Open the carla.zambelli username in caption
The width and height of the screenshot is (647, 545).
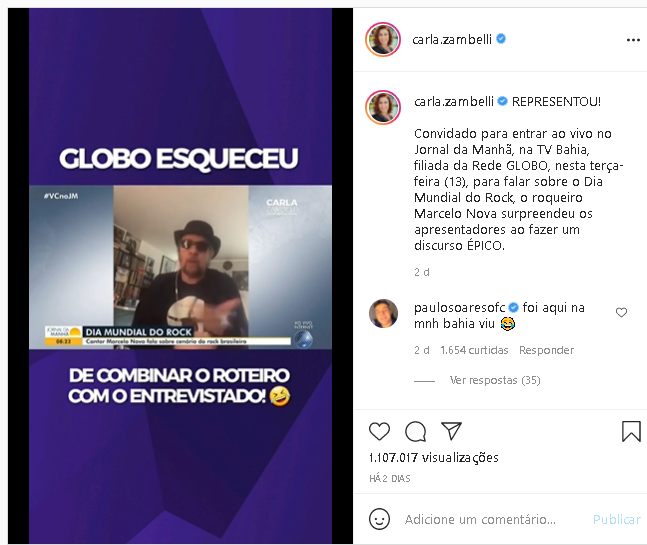[x=453, y=101]
